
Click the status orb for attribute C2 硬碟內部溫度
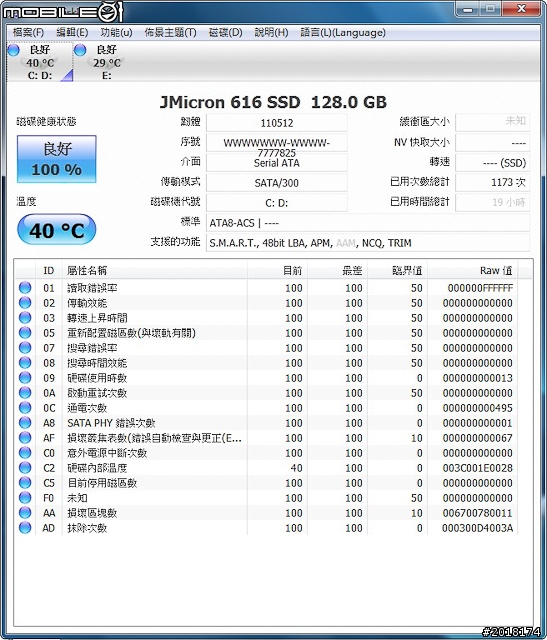tap(25, 467)
